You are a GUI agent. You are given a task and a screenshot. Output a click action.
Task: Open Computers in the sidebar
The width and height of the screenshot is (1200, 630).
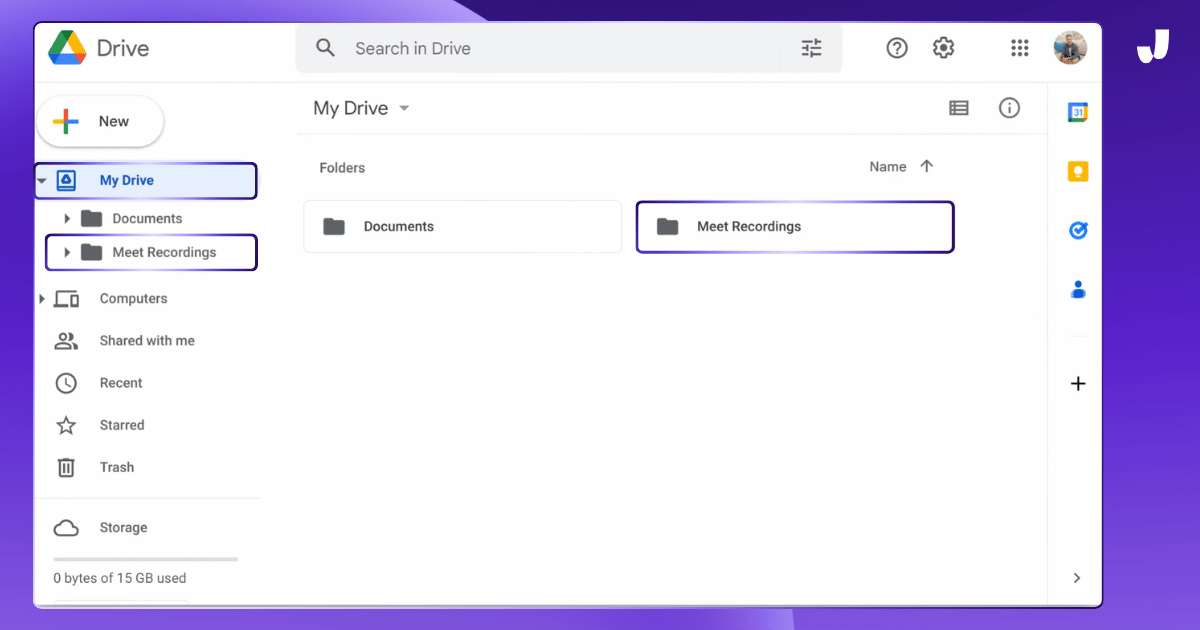coord(133,299)
